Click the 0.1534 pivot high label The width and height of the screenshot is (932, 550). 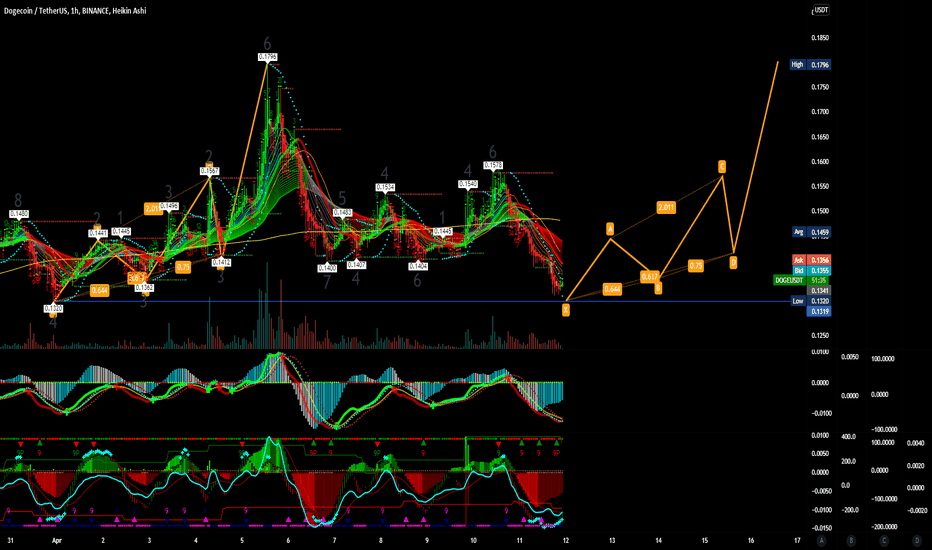[385, 187]
